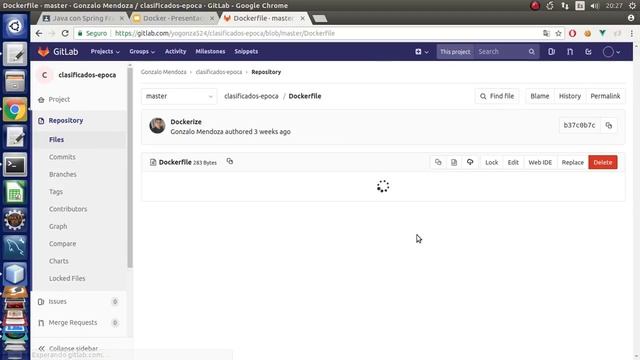Open Todos icon in top navbar
Screen dimensions: 640x360
588,52
